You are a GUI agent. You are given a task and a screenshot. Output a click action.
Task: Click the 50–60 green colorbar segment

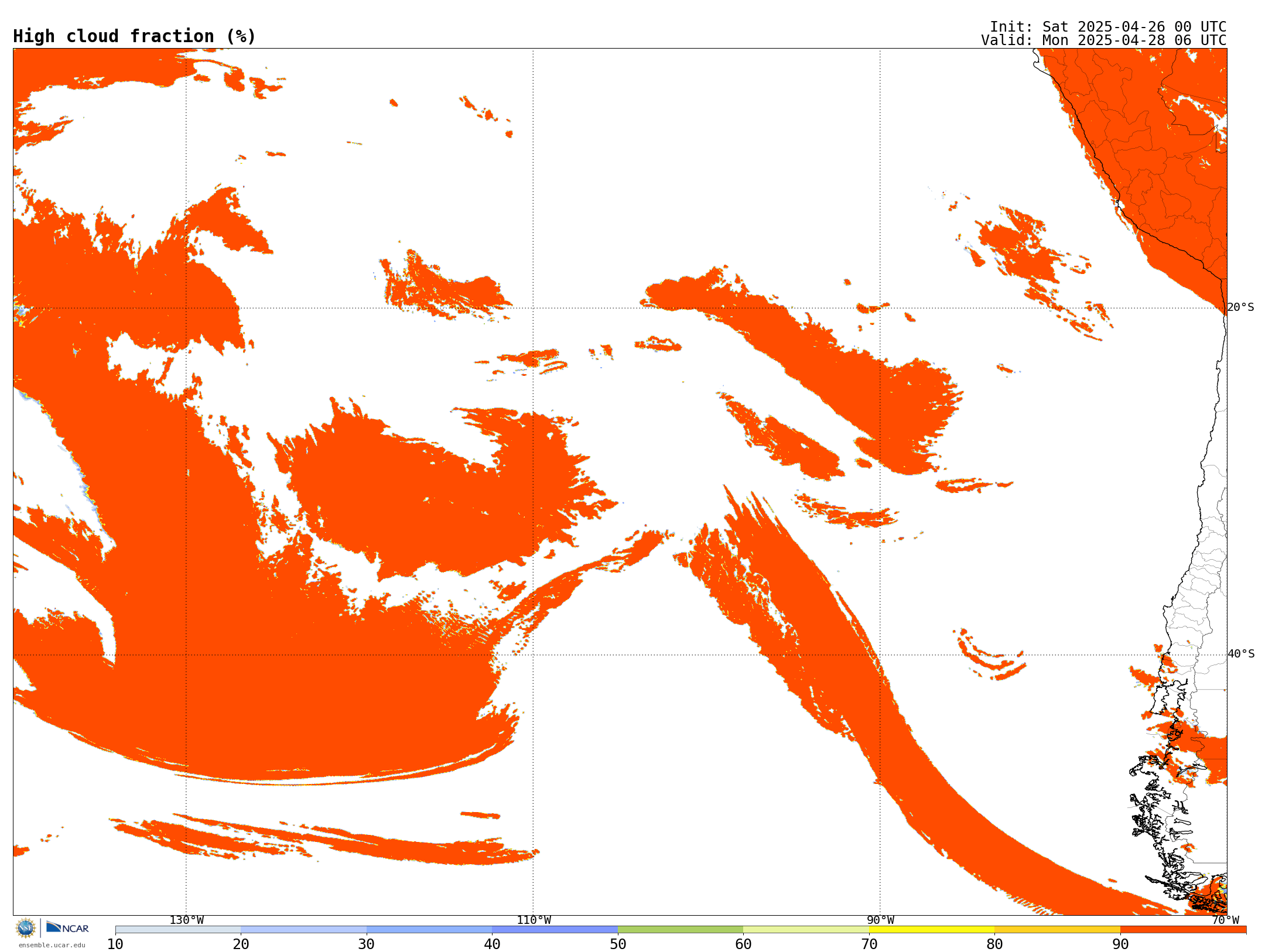coord(681,930)
